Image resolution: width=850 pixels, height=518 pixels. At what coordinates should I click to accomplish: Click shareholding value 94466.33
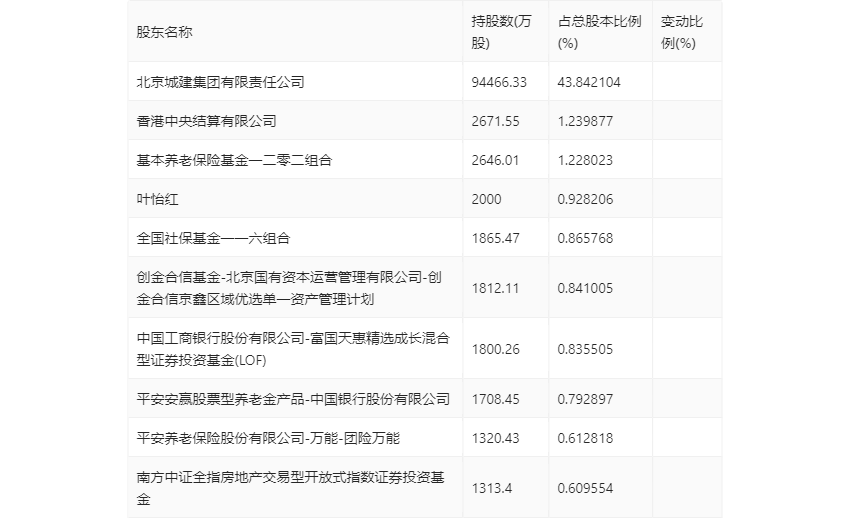[x=499, y=82]
